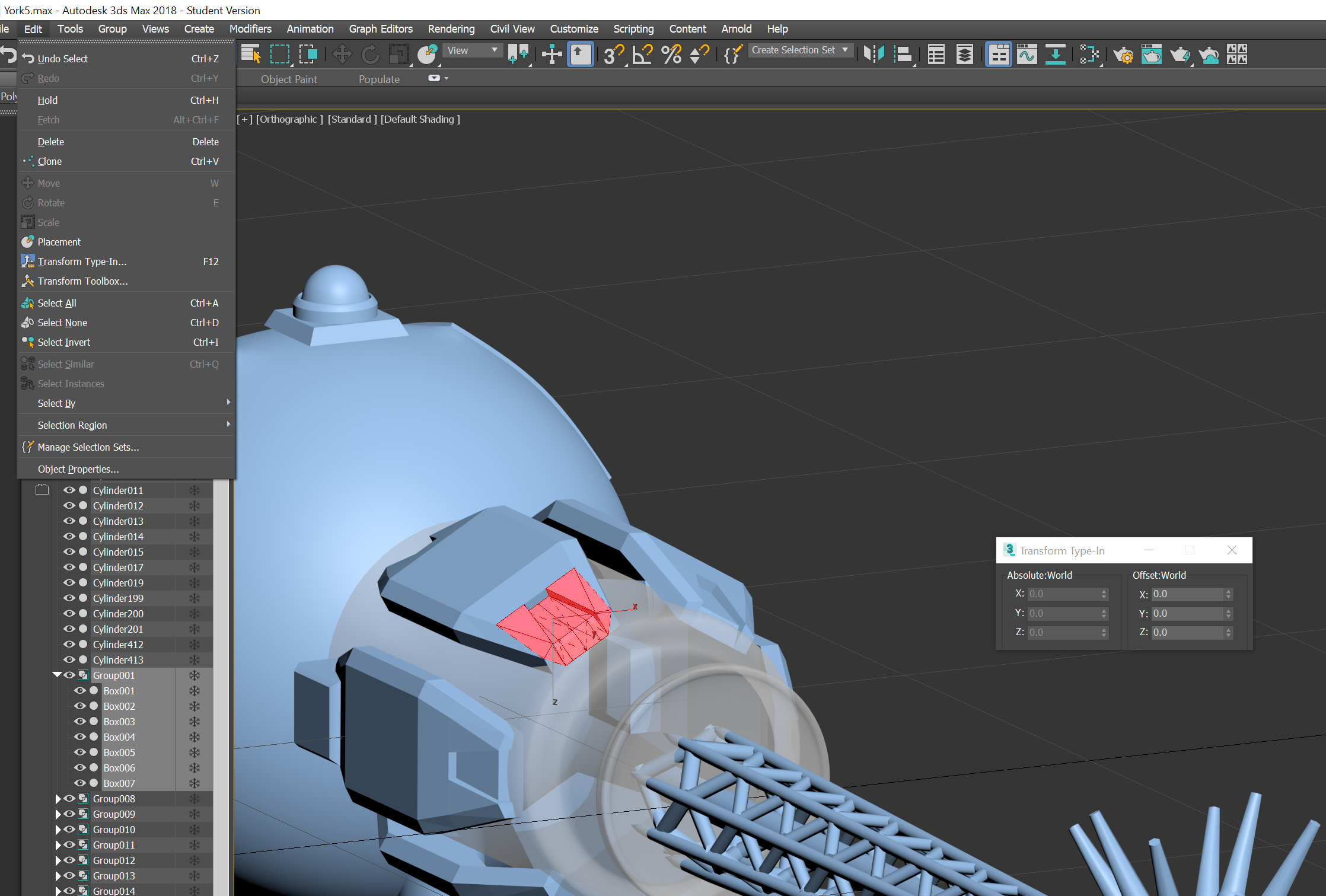1326x896 pixels.
Task: Activate the Select and Move tool
Action: coord(342,54)
